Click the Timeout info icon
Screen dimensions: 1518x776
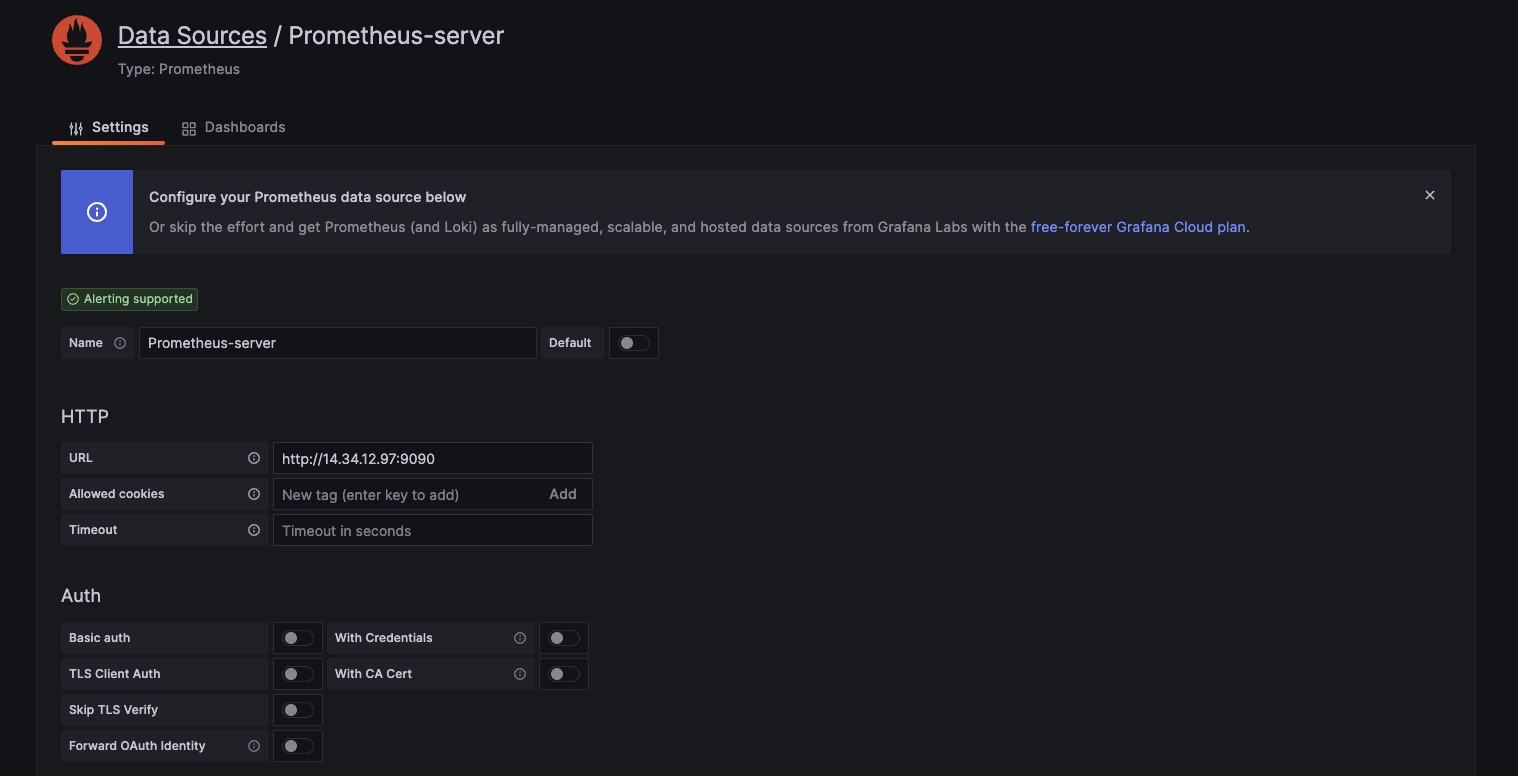pos(254,530)
